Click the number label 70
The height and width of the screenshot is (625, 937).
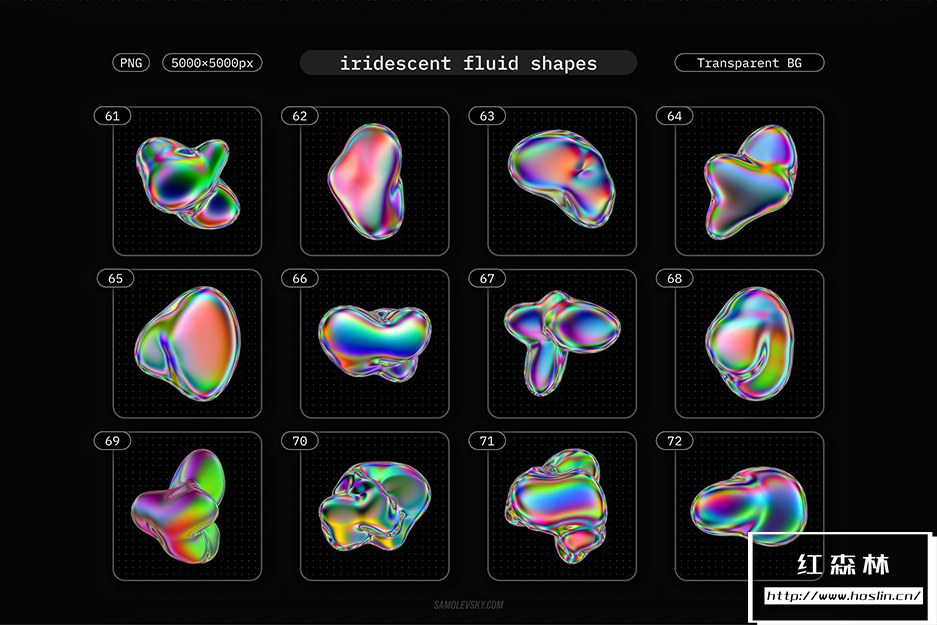click(x=299, y=441)
